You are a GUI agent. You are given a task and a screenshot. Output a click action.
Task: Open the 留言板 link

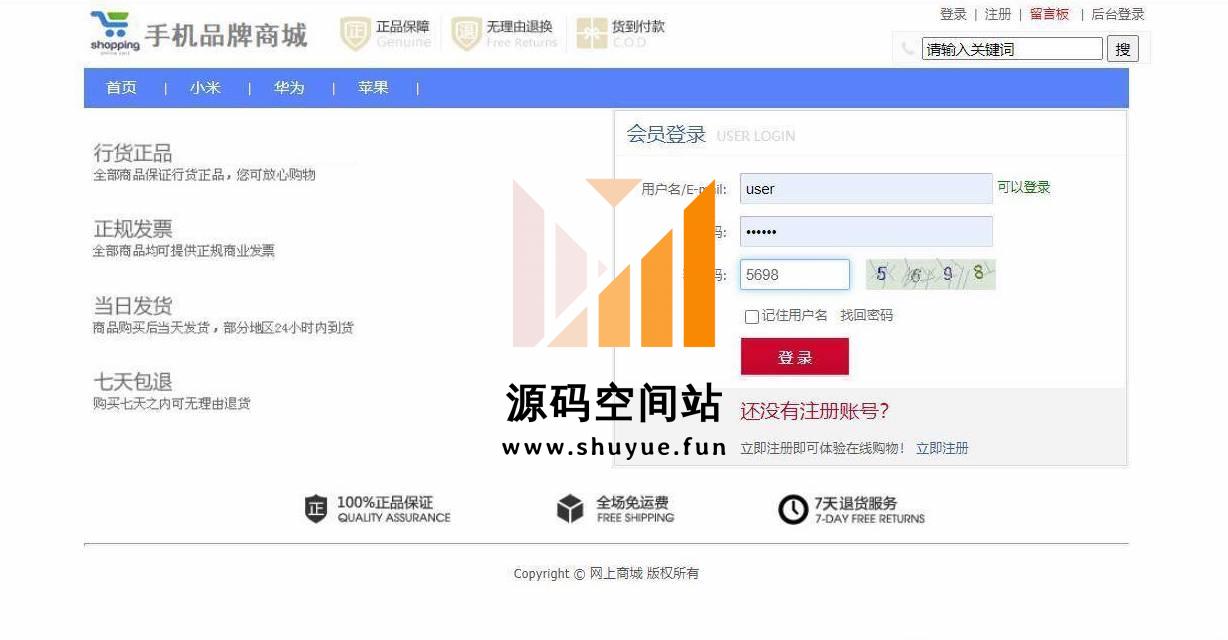(x=1049, y=14)
